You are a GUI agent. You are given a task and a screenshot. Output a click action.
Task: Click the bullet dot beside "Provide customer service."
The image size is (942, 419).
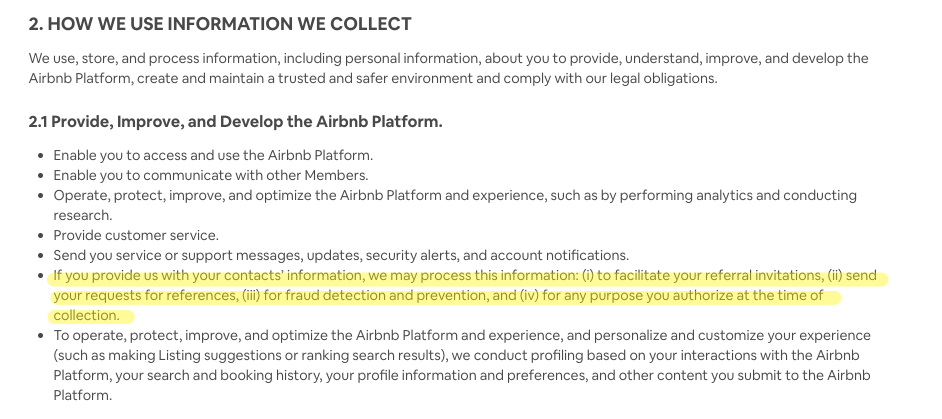pyautogui.click(x=39, y=236)
